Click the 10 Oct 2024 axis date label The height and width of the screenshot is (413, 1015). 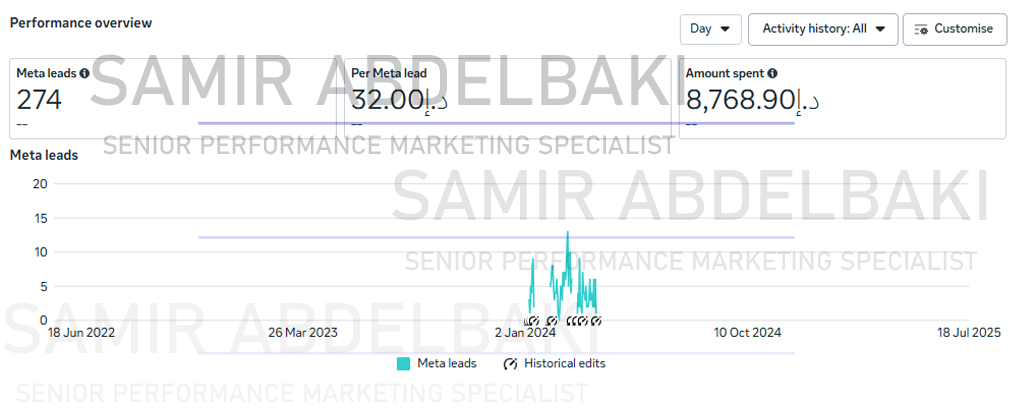(x=748, y=333)
